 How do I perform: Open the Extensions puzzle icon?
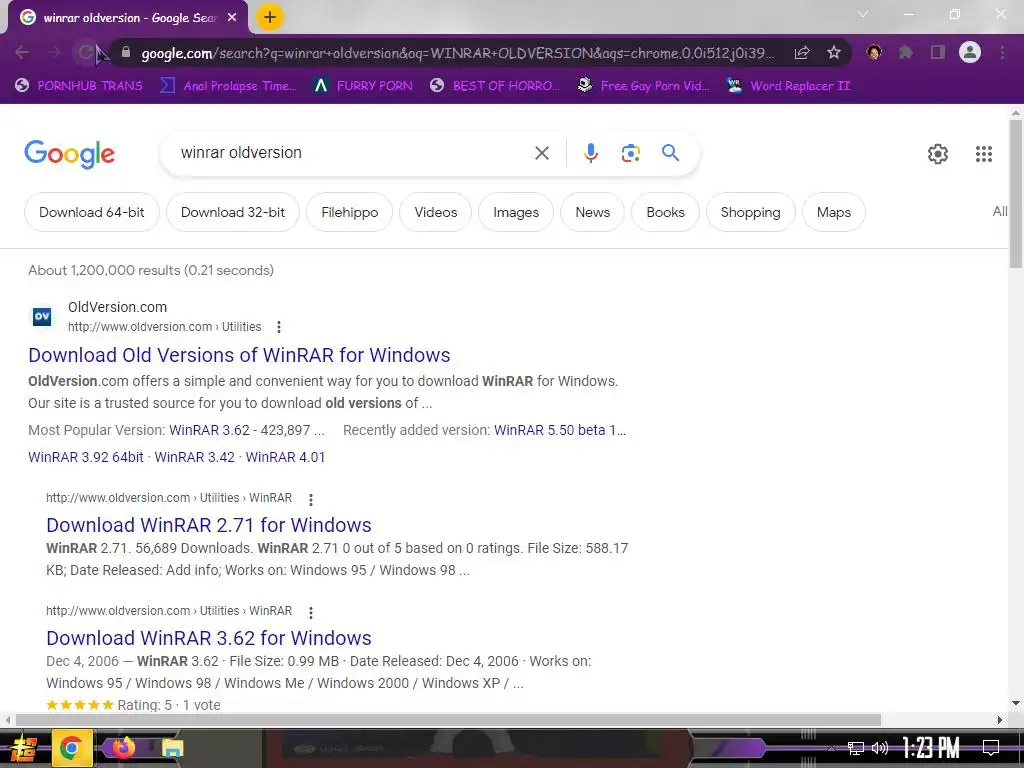tap(906, 52)
